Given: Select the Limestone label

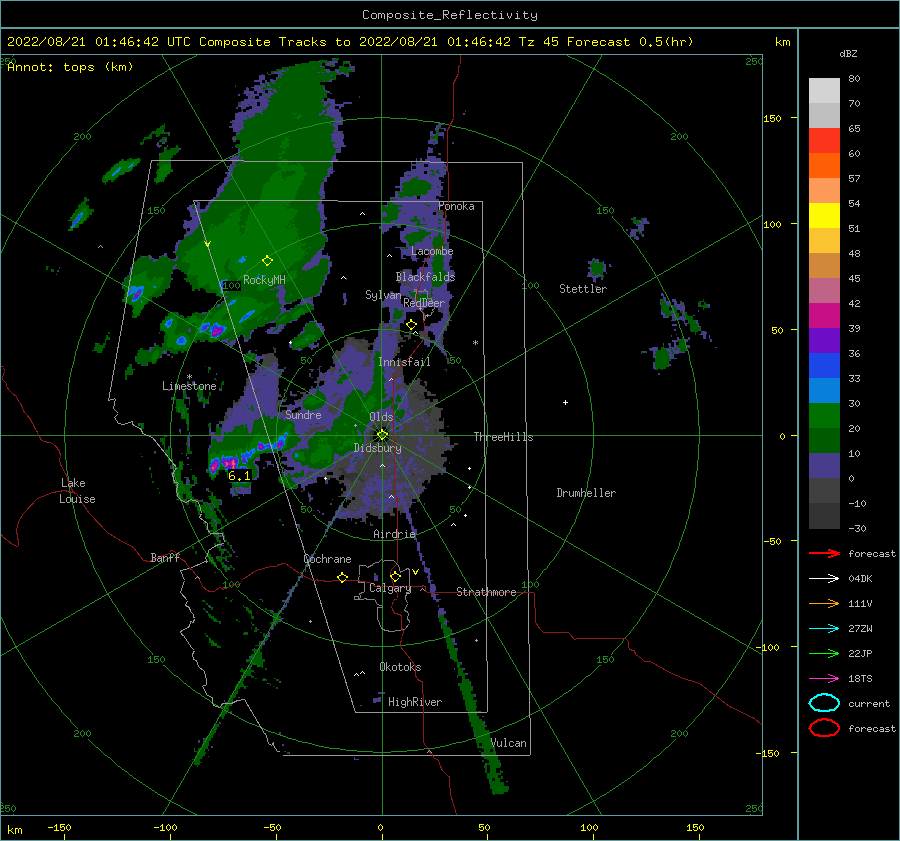Looking at the screenshot, I should point(189,386).
